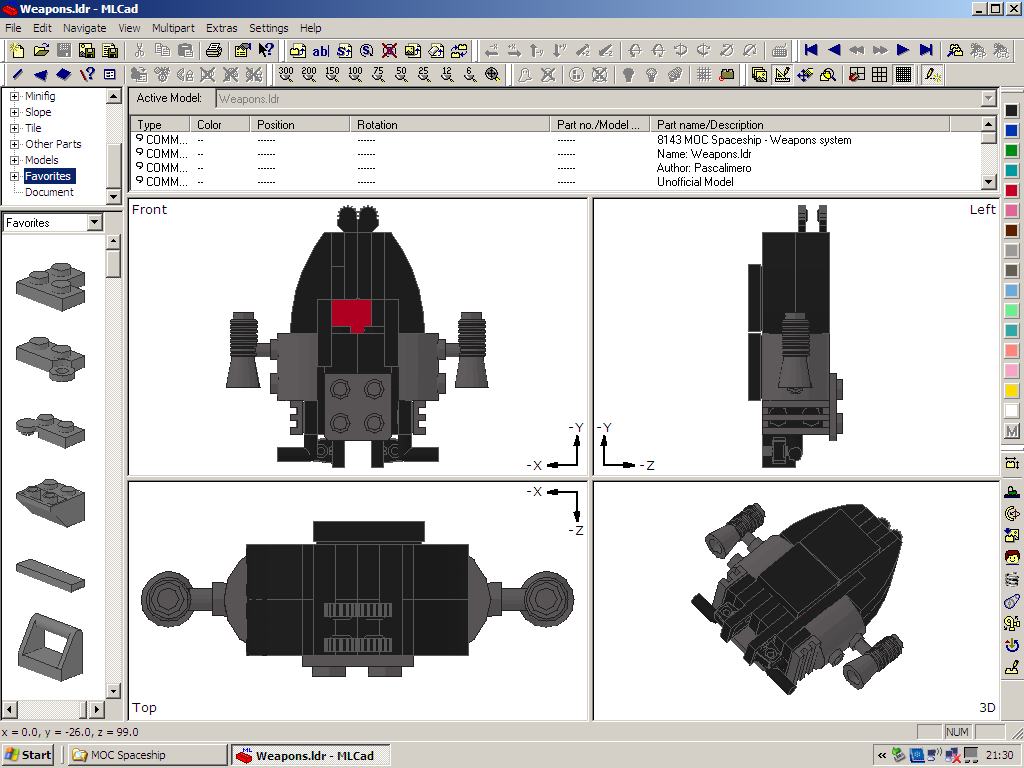Click the context help arrow icon

266,50
